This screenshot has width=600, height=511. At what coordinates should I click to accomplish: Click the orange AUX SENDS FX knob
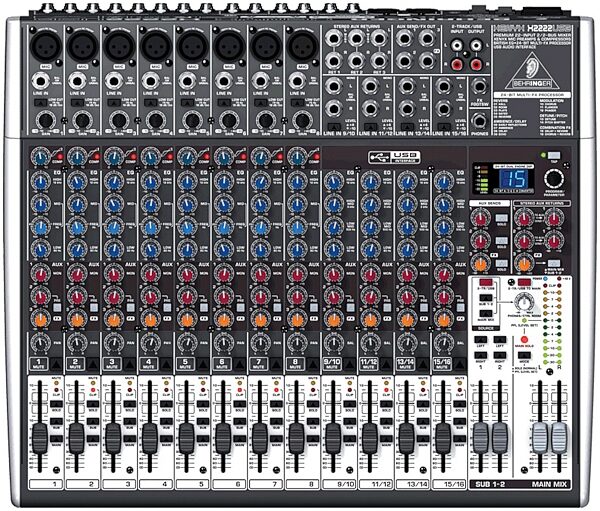[x=481, y=263]
